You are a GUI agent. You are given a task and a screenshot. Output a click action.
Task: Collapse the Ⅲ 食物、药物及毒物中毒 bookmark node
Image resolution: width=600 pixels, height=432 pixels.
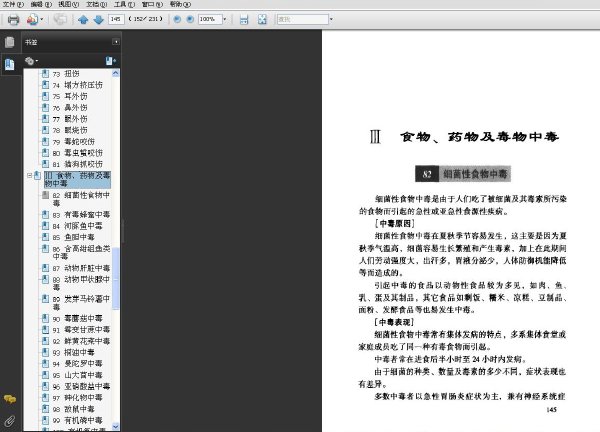click(x=29, y=176)
